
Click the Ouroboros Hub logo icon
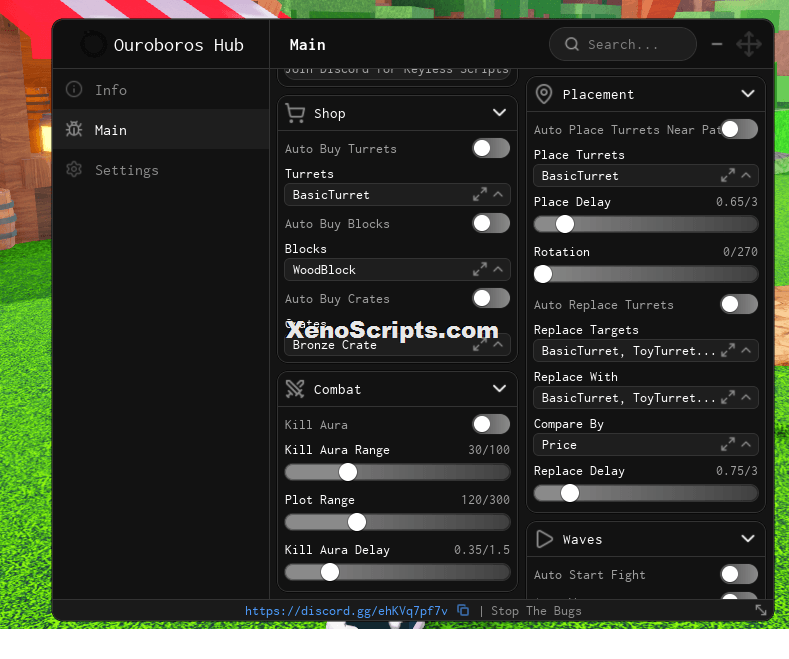click(x=93, y=44)
